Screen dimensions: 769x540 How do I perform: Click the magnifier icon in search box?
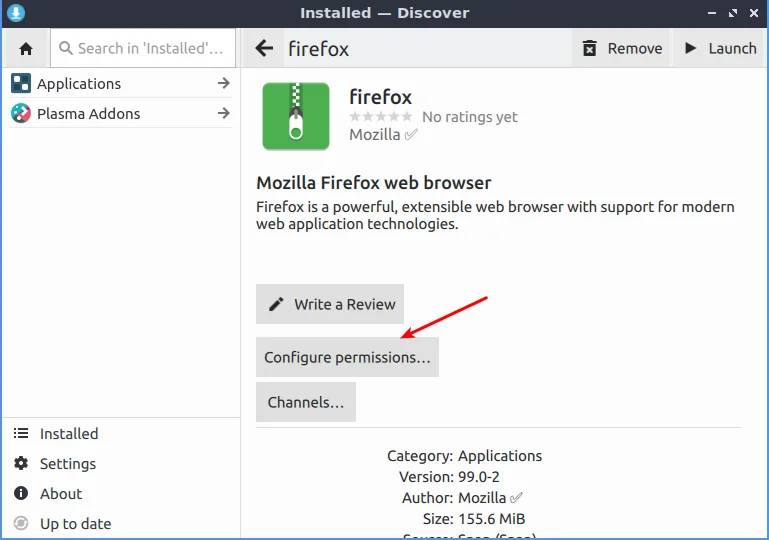(x=66, y=48)
